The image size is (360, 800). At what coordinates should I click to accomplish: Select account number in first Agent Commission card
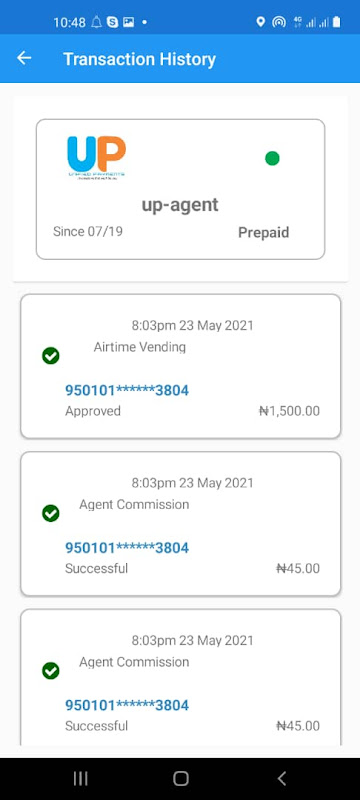coord(127,548)
